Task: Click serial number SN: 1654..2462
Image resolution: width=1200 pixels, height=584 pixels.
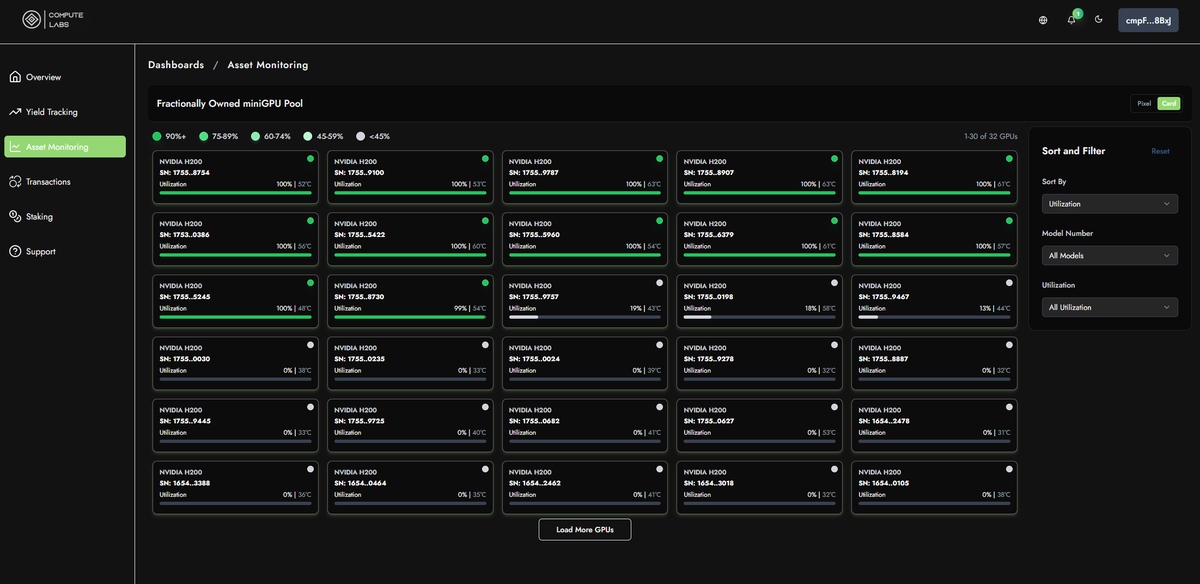Action: 534,483
